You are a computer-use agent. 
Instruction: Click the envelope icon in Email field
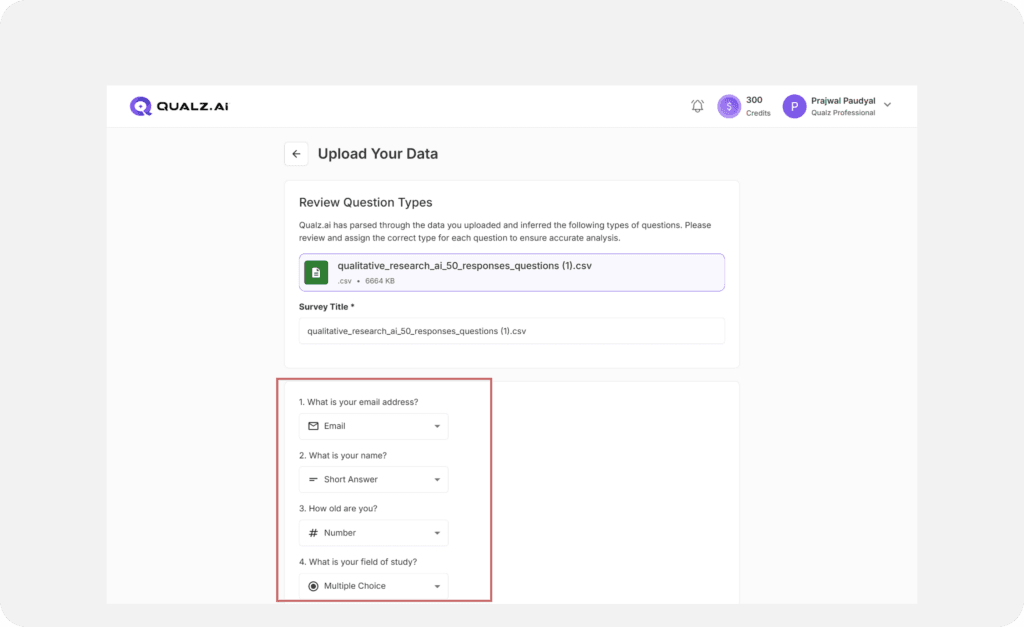[313, 426]
